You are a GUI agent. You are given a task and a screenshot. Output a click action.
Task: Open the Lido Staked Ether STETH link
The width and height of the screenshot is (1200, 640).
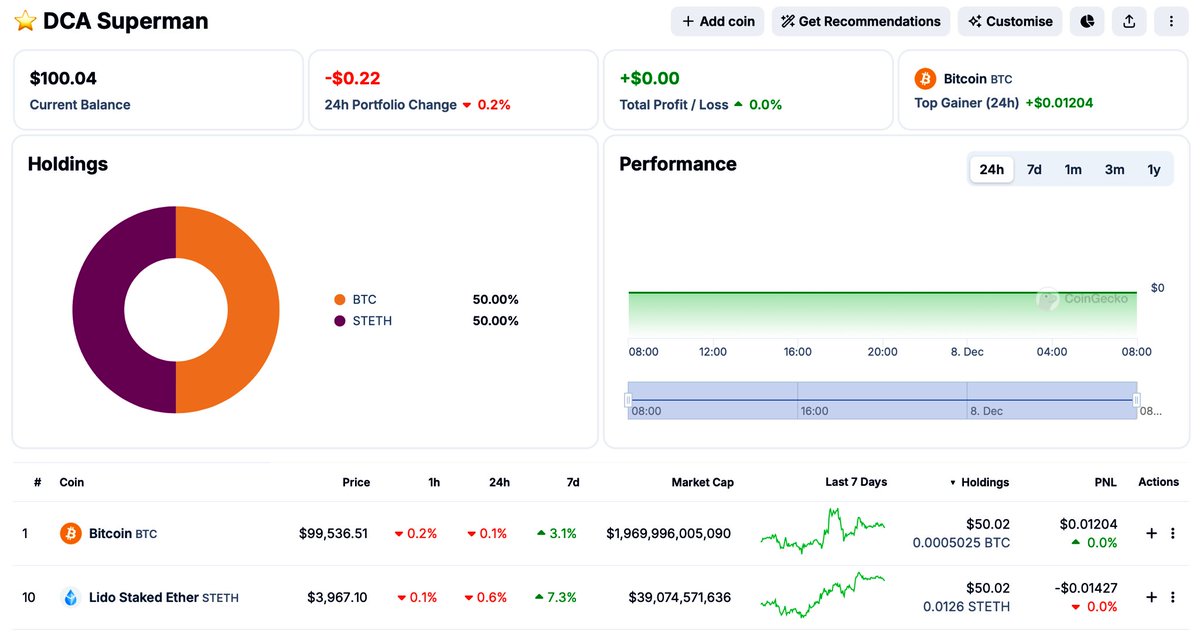click(164, 597)
